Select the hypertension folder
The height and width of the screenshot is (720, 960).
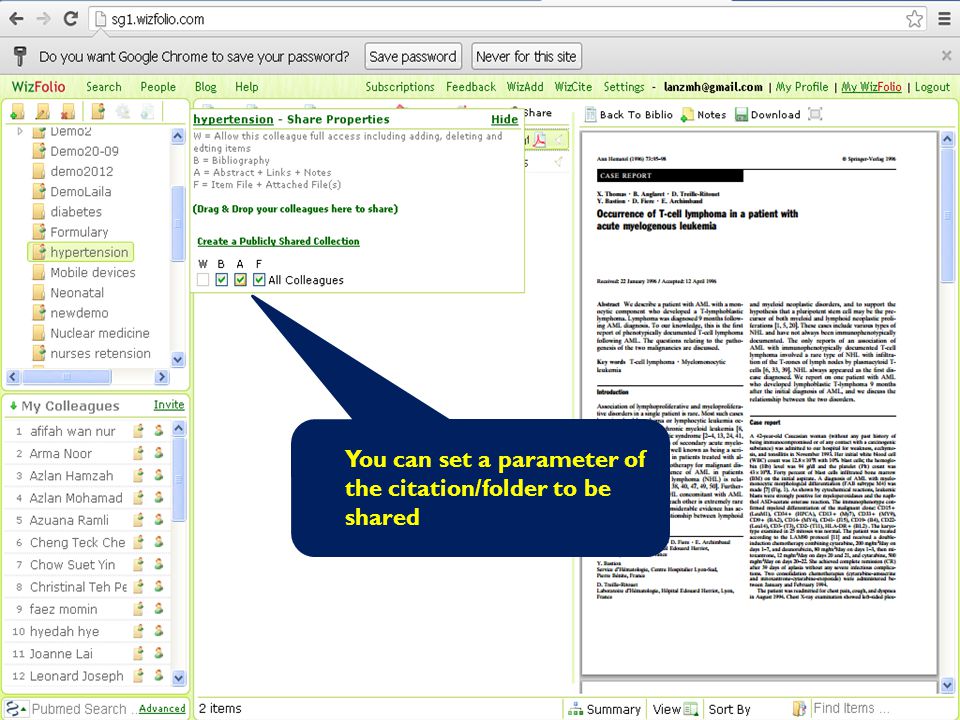click(x=81, y=252)
